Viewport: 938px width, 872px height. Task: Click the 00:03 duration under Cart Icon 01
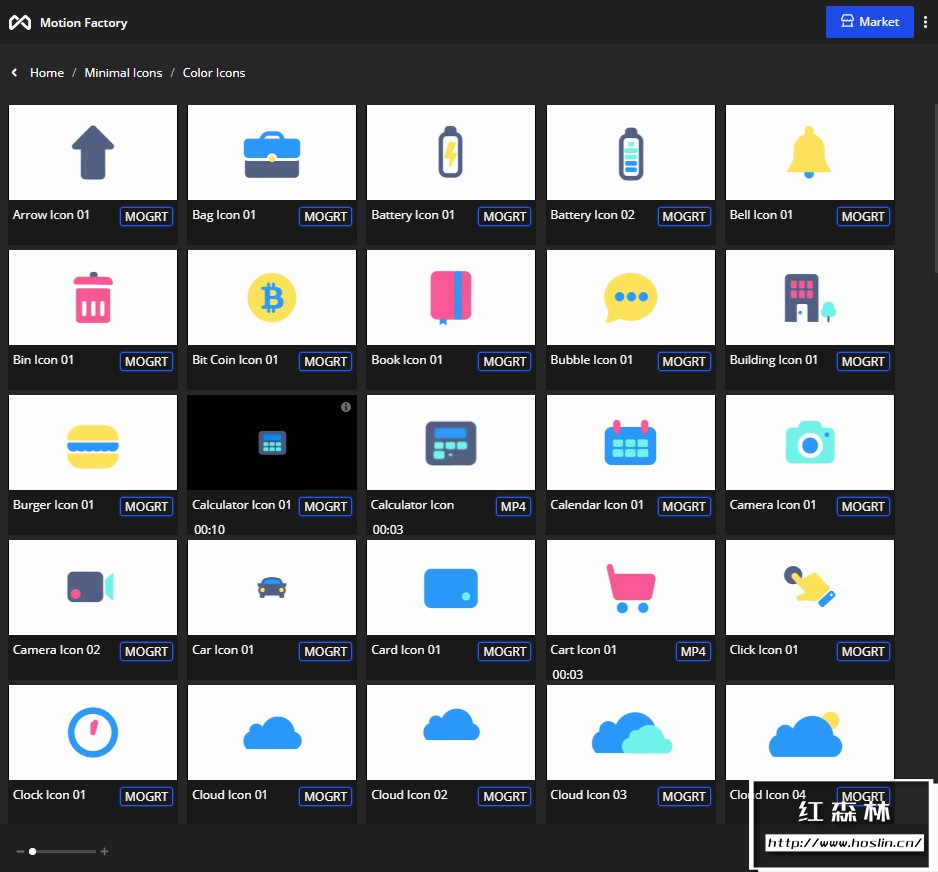pos(568,675)
